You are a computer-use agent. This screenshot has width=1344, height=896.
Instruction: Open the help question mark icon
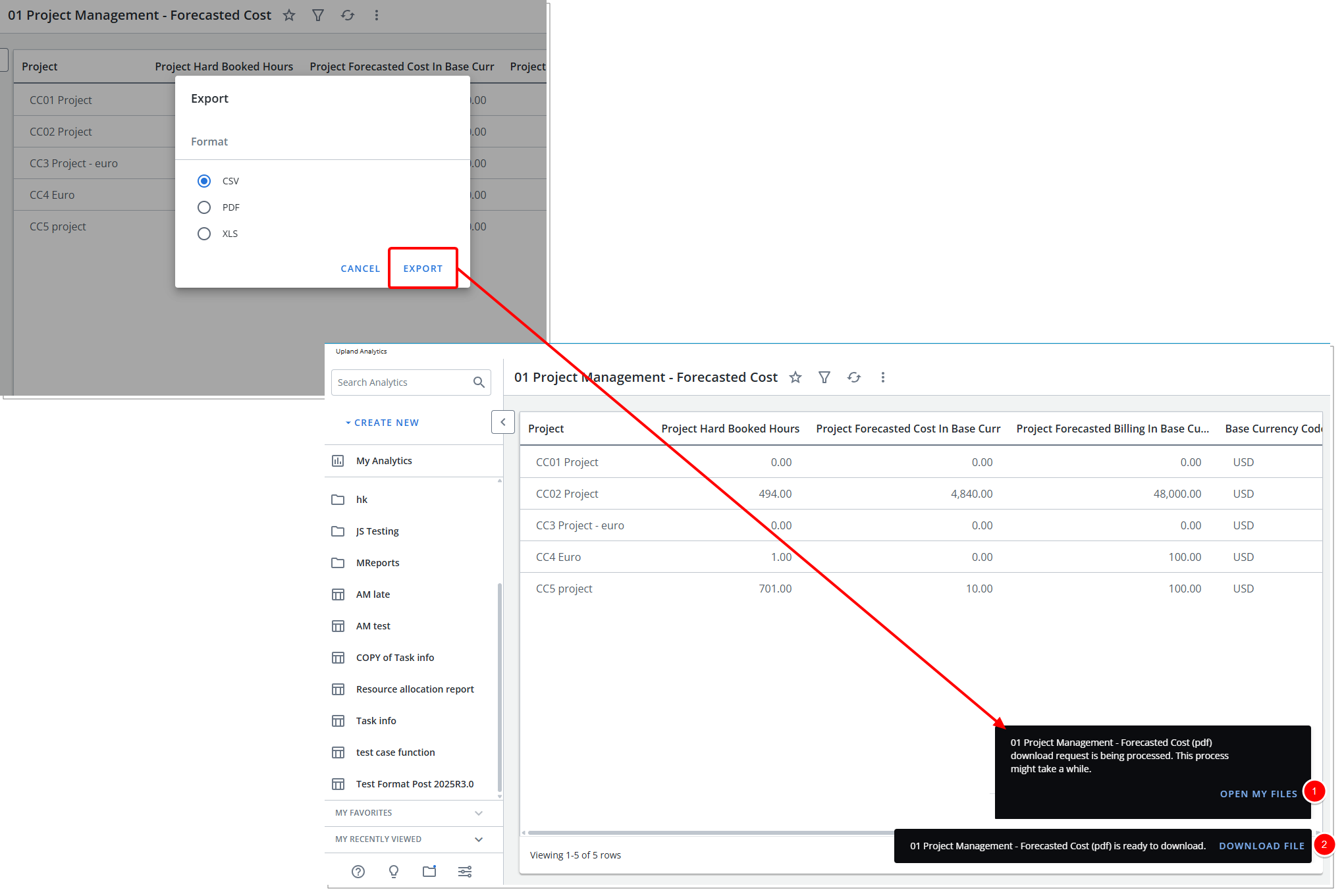(358, 872)
